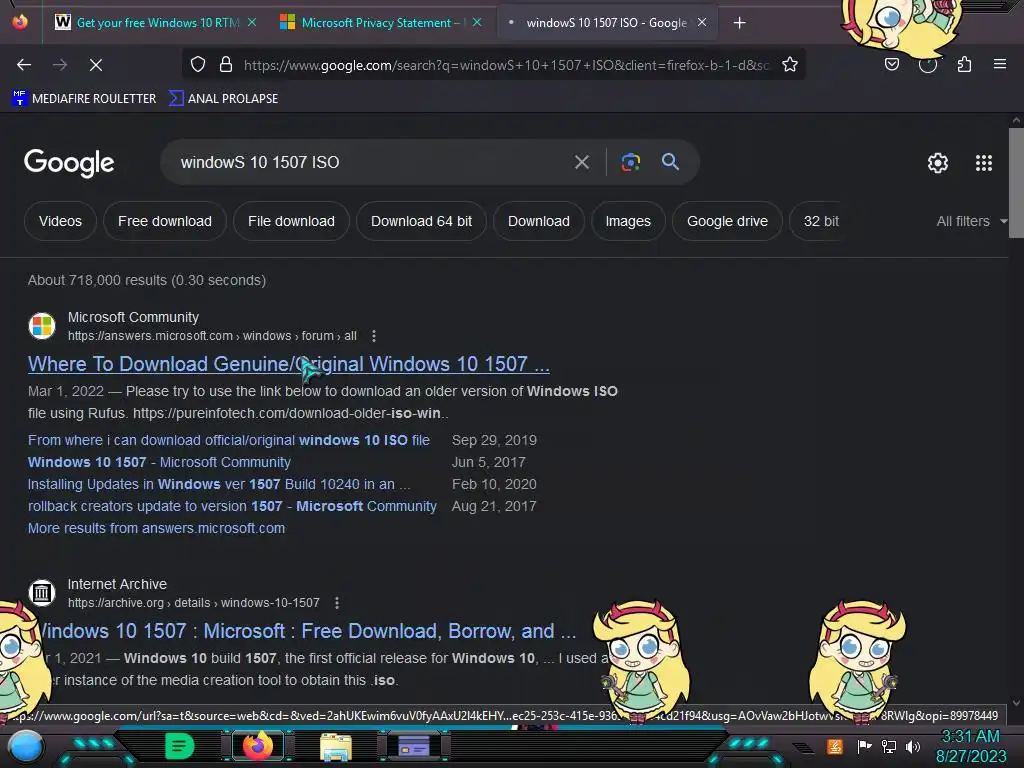Open the Firefox hamburger application menu

pos(999,64)
